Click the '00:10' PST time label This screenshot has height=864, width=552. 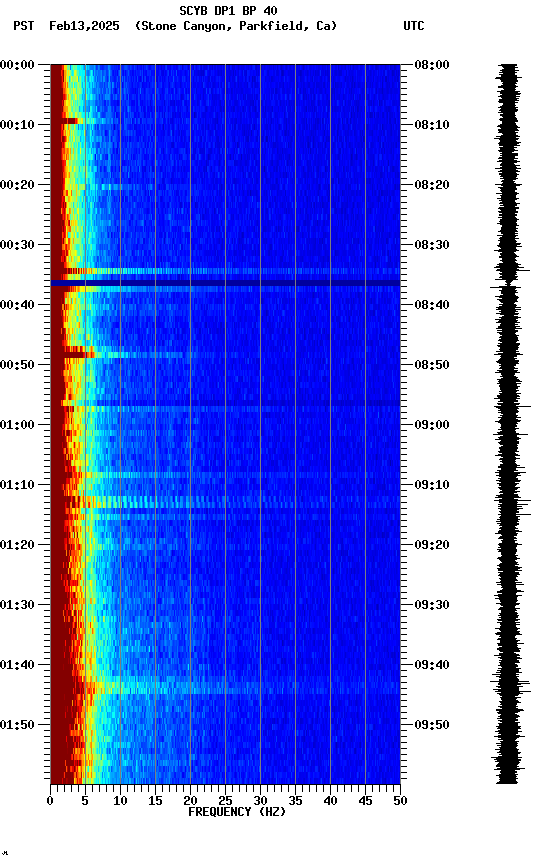(x=17, y=125)
